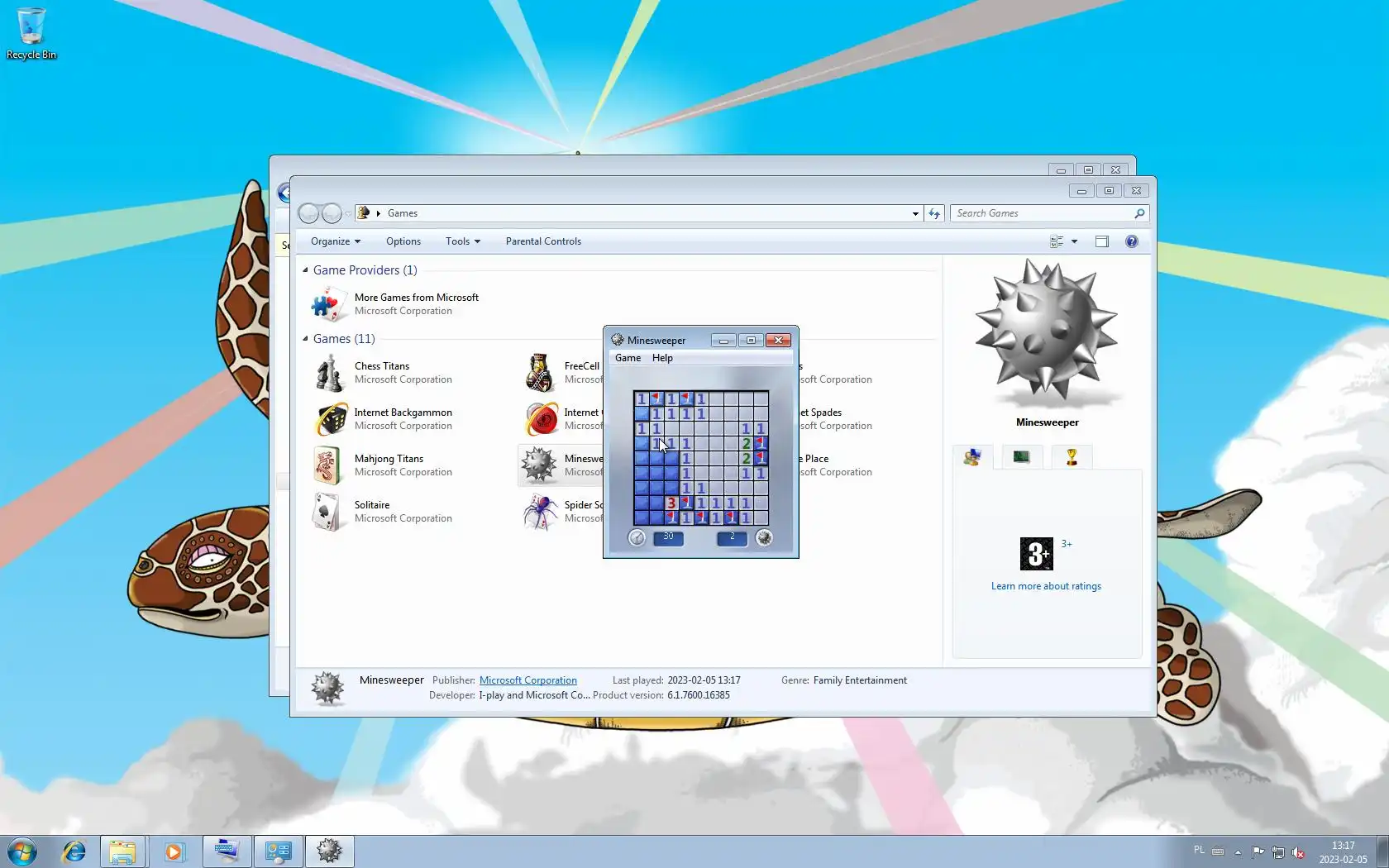Screen dimensions: 1389x868
Task: Toggle the preview pane icon in Games toolbar
Action: click(x=1102, y=241)
